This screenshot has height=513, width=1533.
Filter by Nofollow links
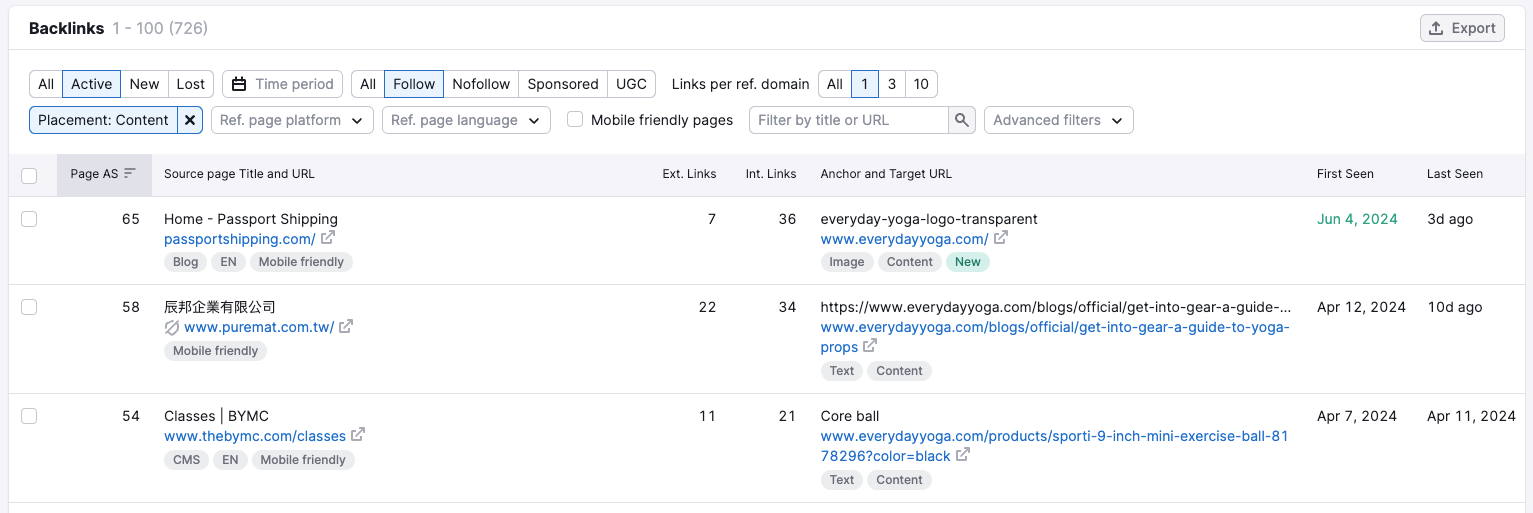481,84
